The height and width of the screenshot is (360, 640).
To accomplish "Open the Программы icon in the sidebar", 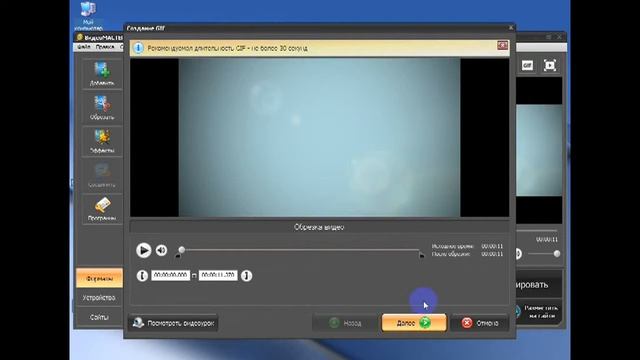I will point(102,209).
